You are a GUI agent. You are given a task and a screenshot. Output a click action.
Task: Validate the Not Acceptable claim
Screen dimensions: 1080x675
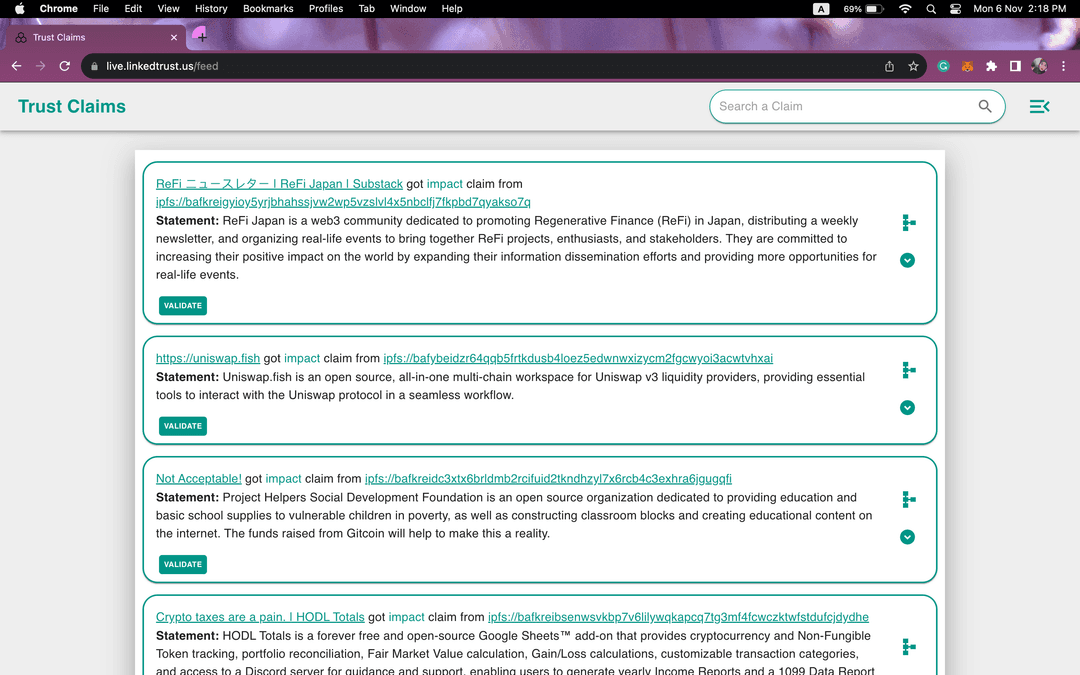(183, 564)
